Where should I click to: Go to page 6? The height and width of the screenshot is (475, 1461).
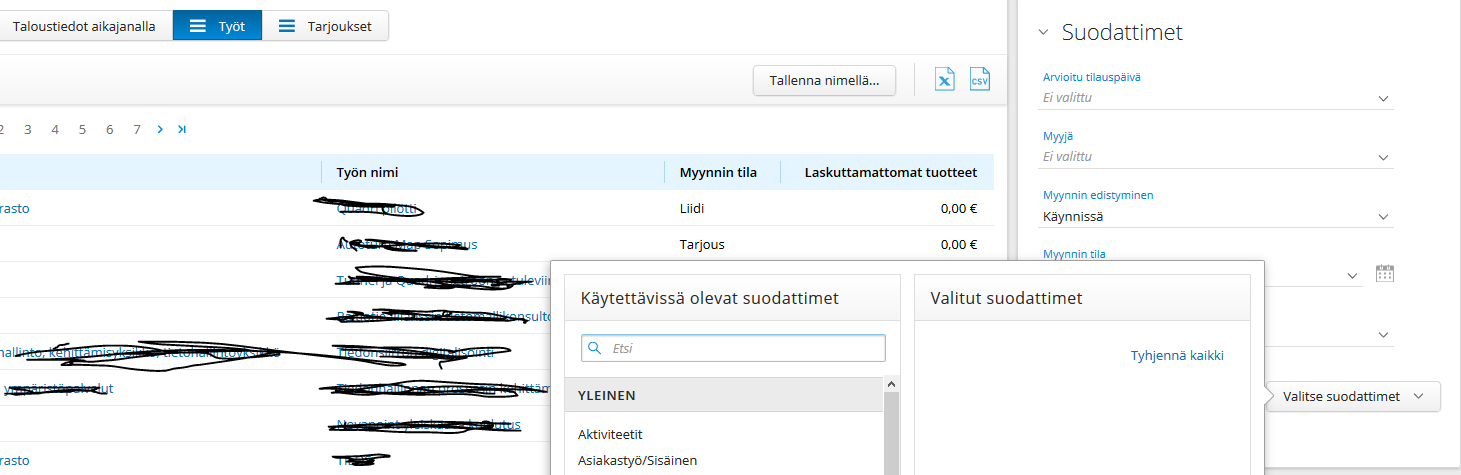[x=109, y=129]
